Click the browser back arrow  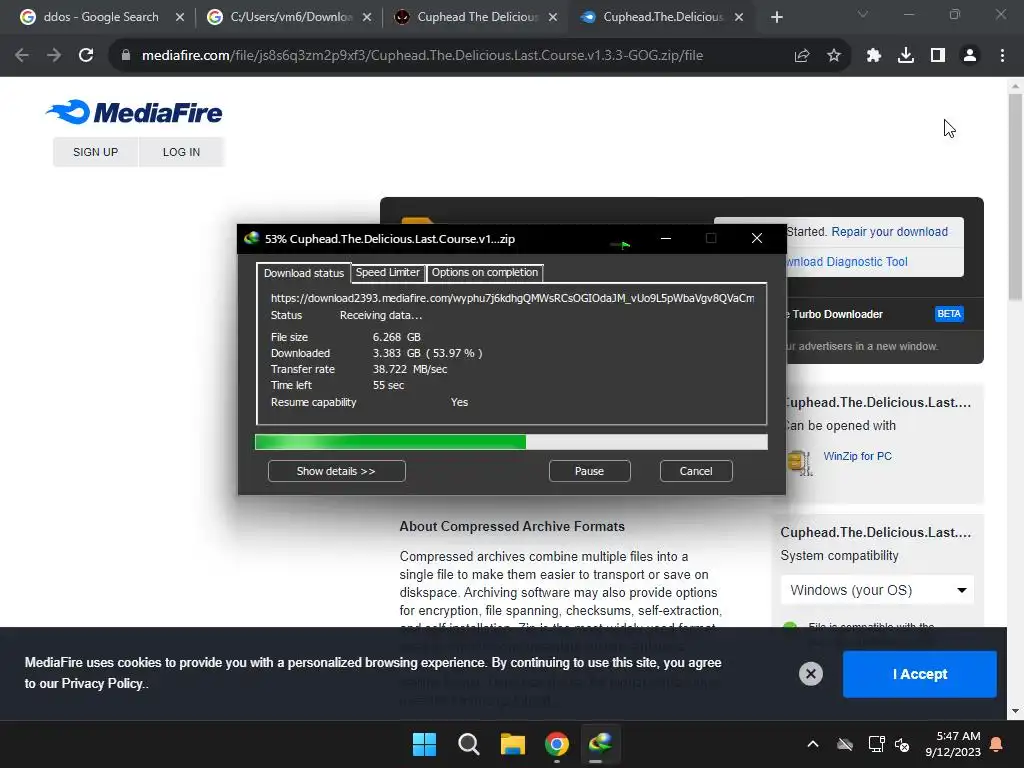tap(22, 56)
